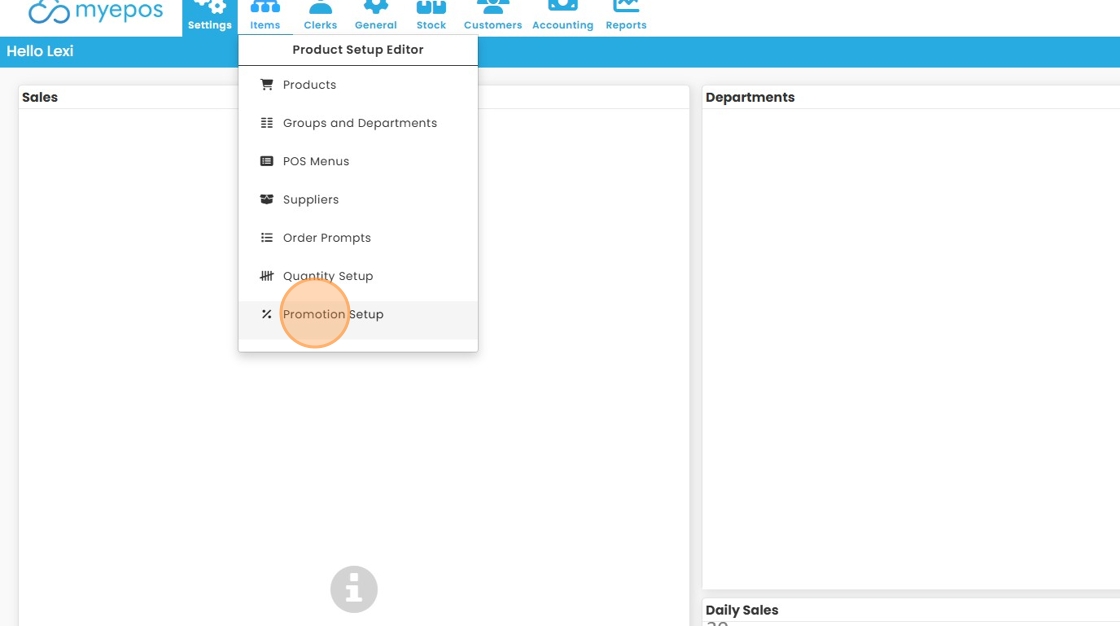Click the Product Setup Editor header
The height and width of the screenshot is (626, 1120).
[358, 49]
